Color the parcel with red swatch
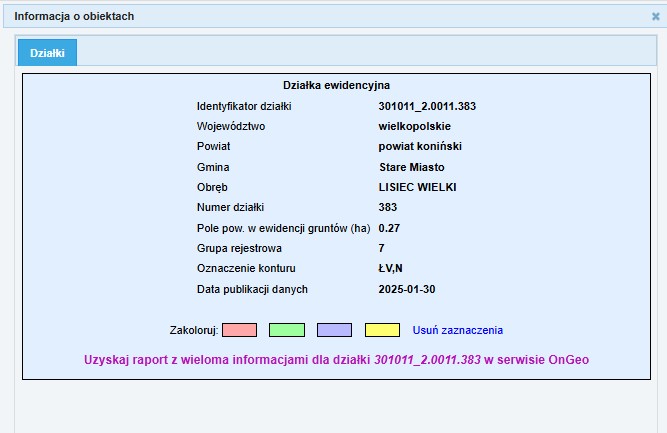The height and width of the screenshot is (433, 667). click(x=239, y=330)
